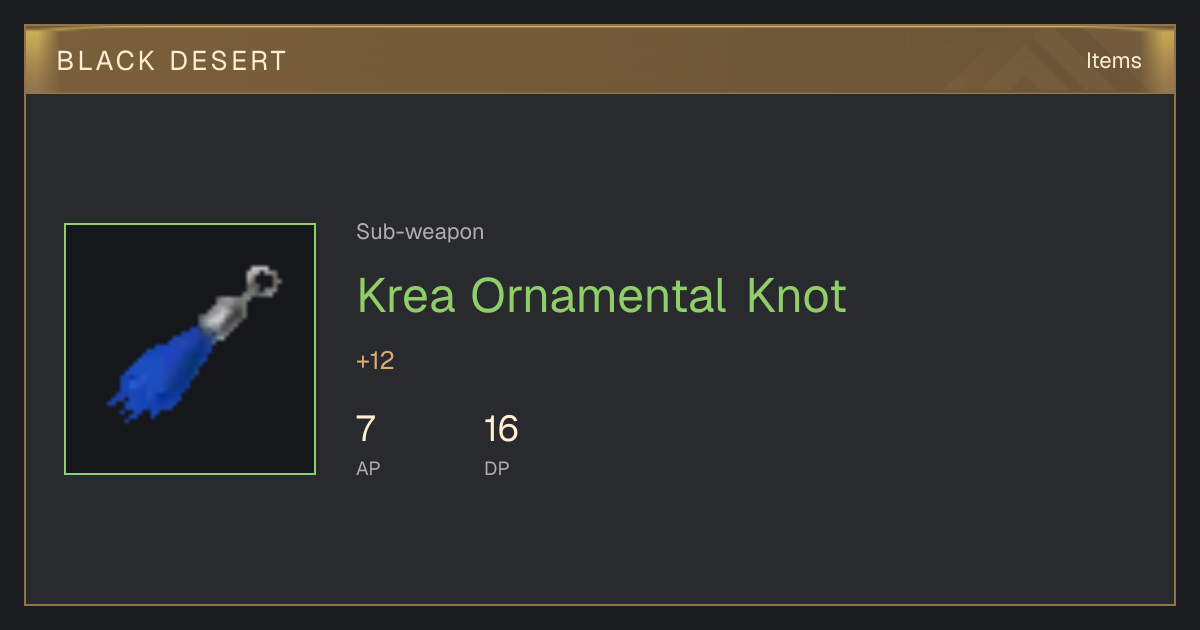1200x630 pixels.
Task: Click the BLACK DESERT header title
Action: (172, 61)
